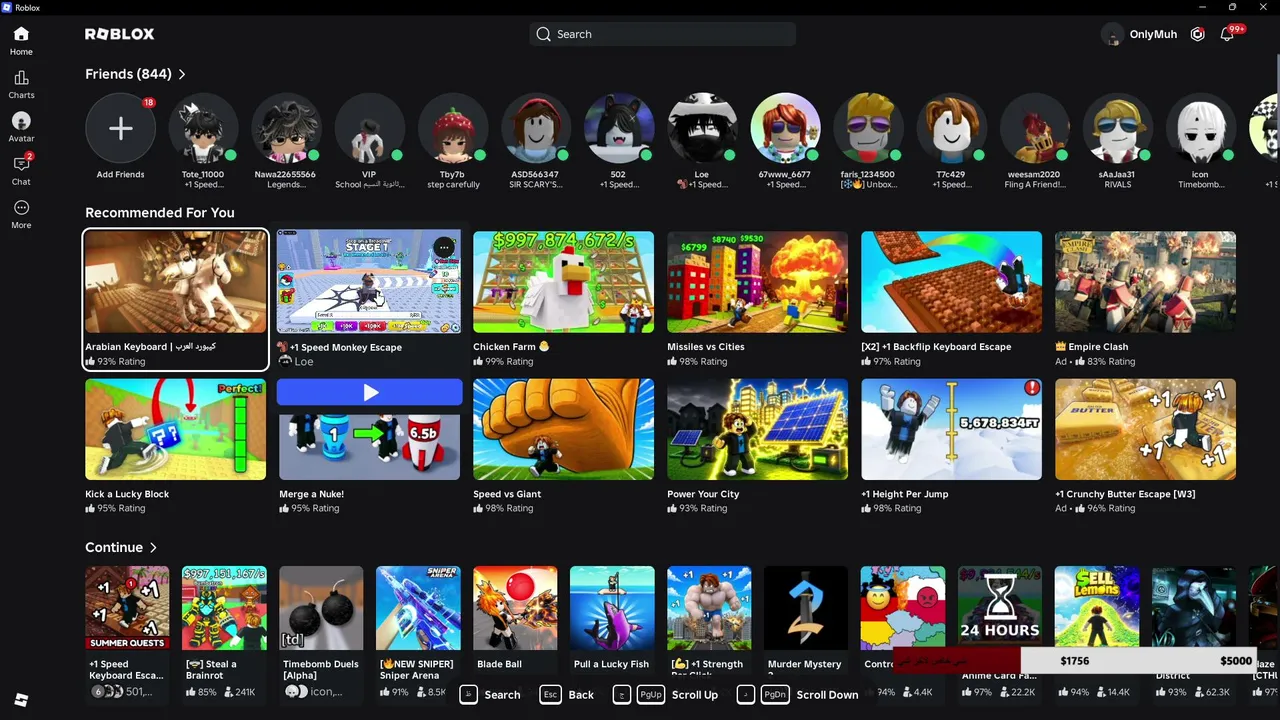Open friend Tote_11000 avatar
The image size is (1280, 720).
(203, 128)
